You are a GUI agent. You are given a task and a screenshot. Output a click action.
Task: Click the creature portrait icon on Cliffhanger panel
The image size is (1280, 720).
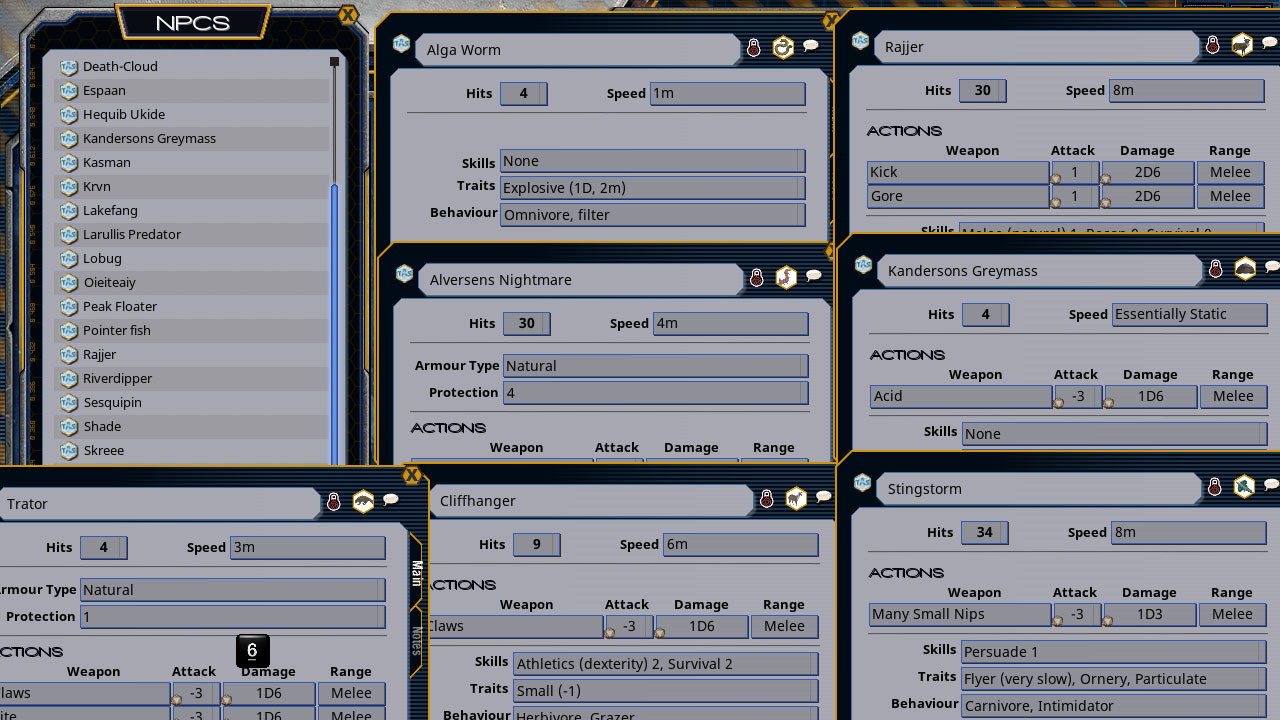tap(795, 498)
